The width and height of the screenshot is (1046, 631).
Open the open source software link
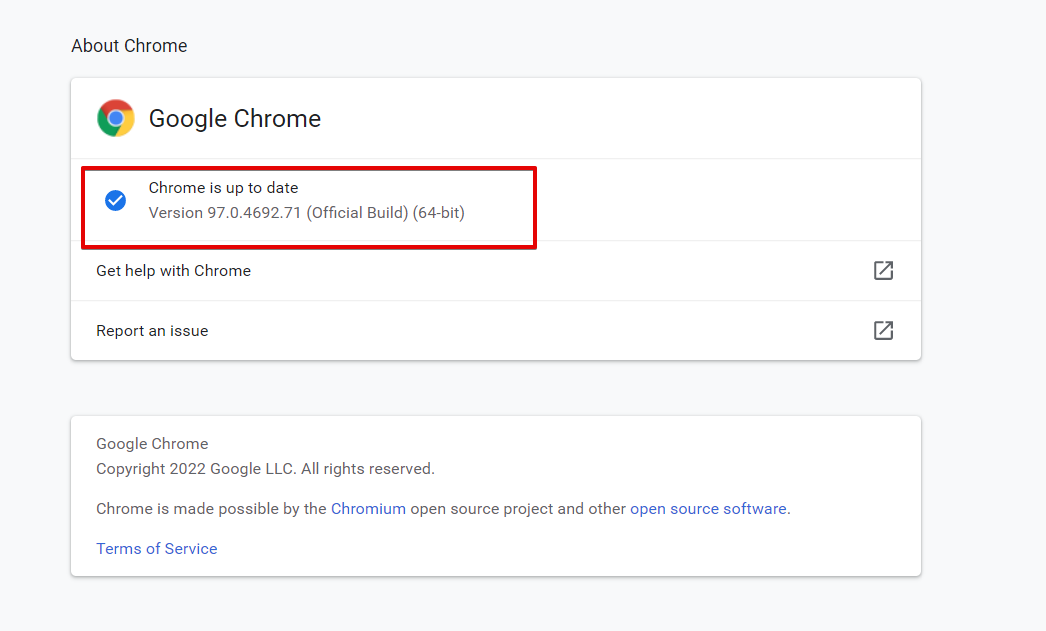pyautogui.click(x=708, y=509)
